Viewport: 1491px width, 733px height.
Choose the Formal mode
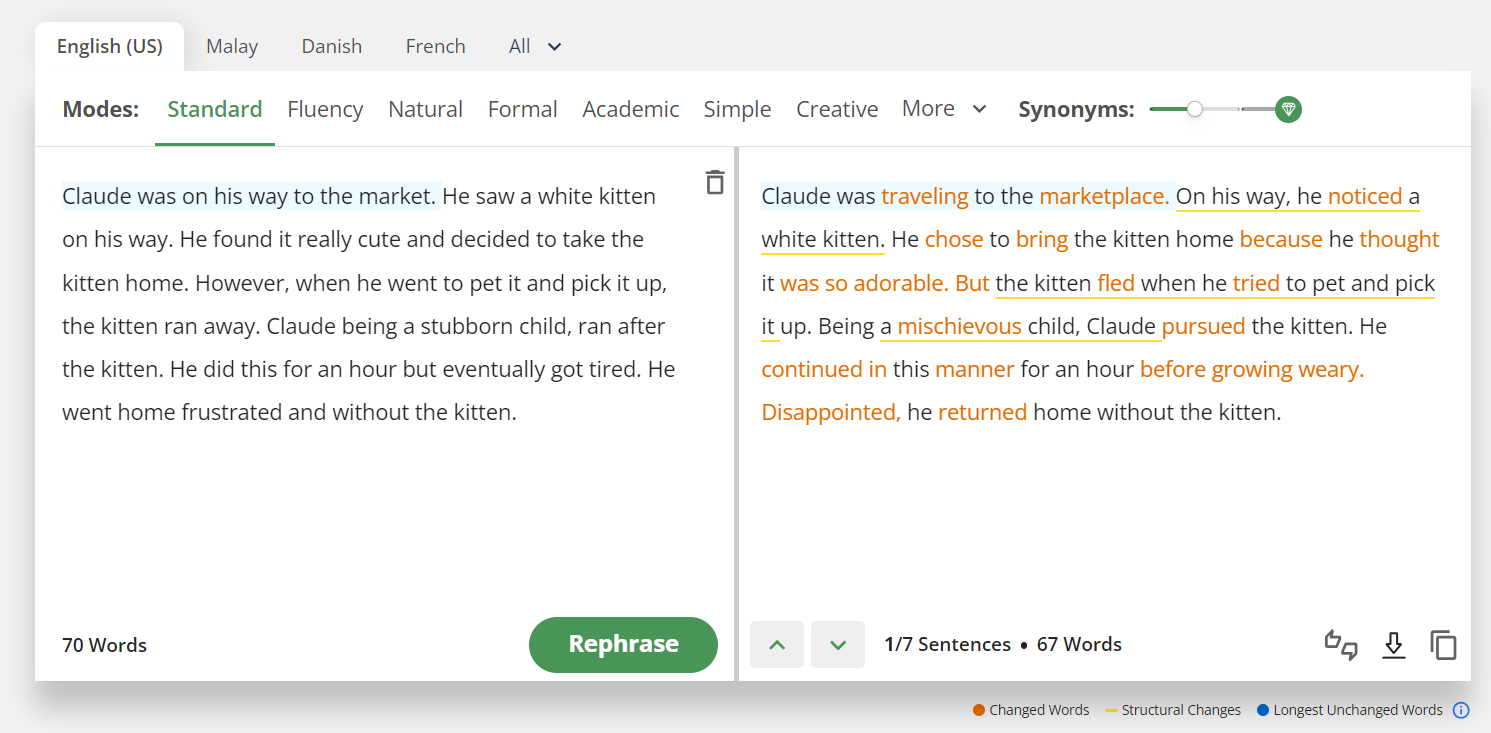tap(522, 109)
